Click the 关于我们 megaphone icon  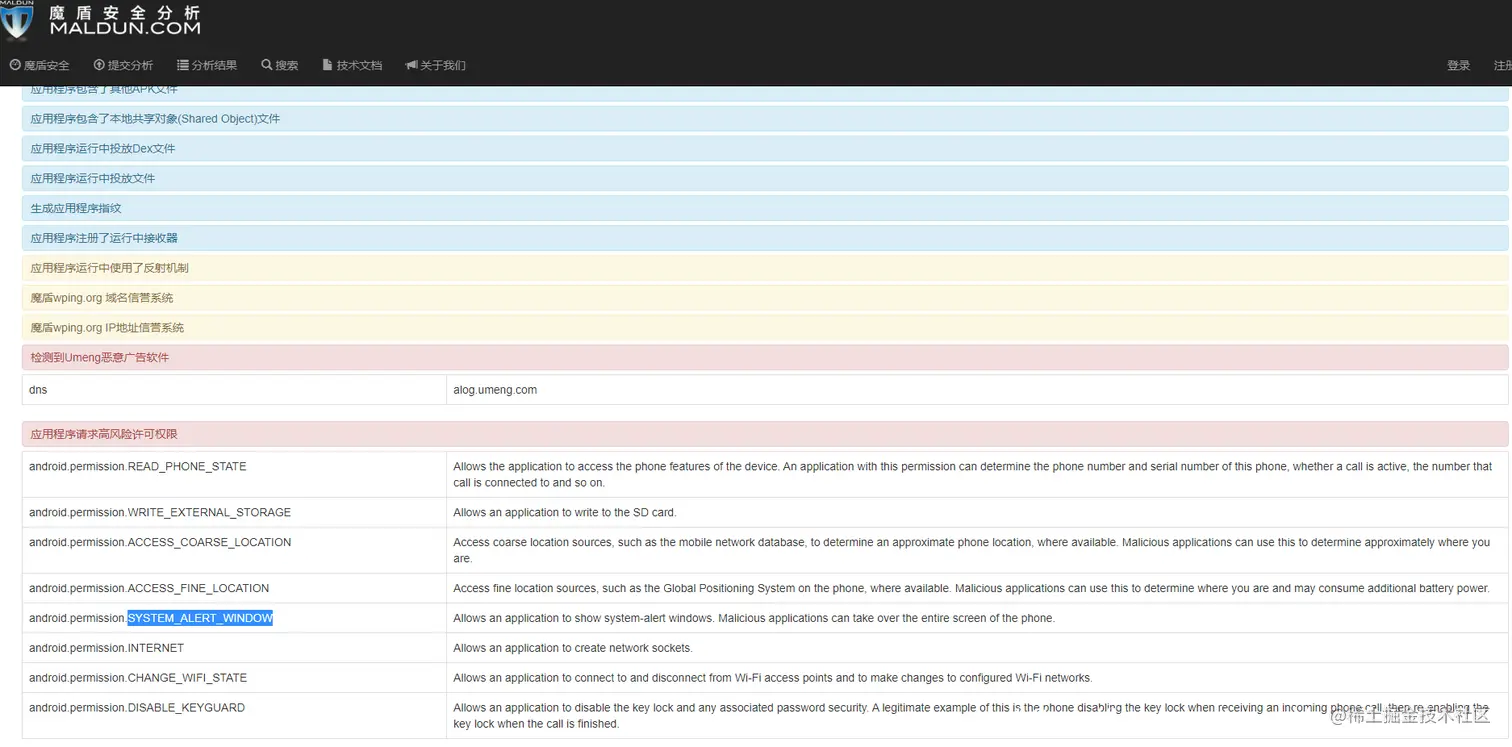(x=411, y=65)
